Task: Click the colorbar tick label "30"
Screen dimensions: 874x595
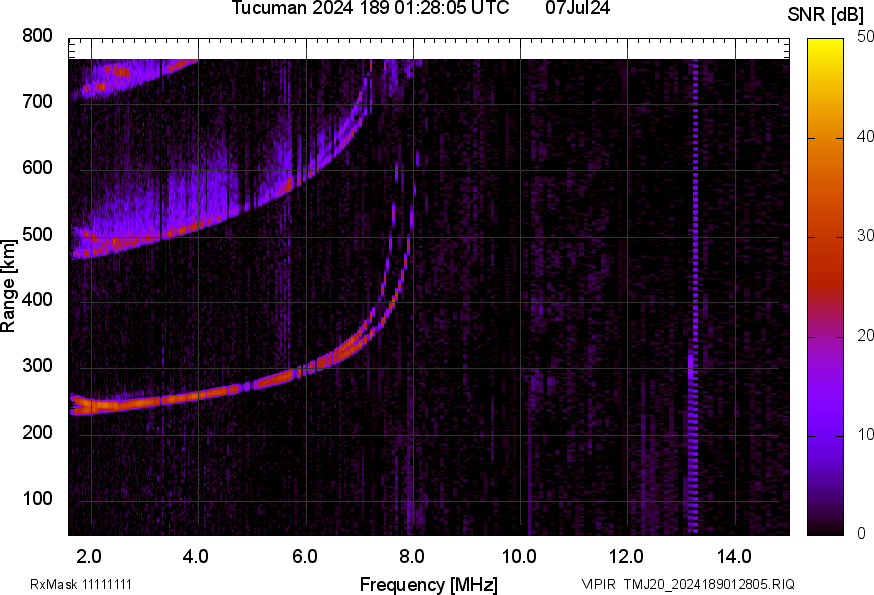Action: coord(866,236)
